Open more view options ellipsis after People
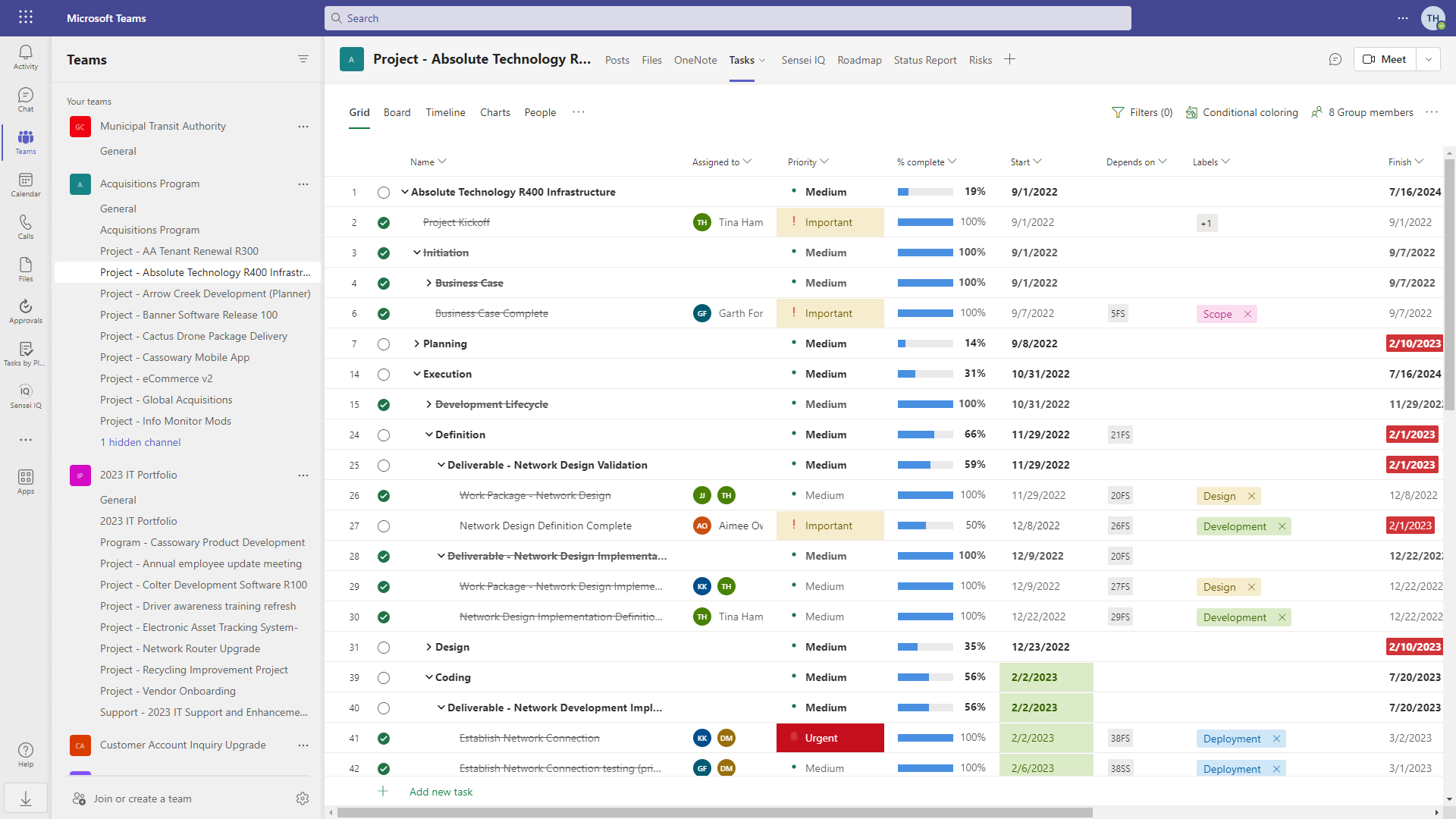The width and height of the screenshot is (1456, 819). click(x=579, y=112)
